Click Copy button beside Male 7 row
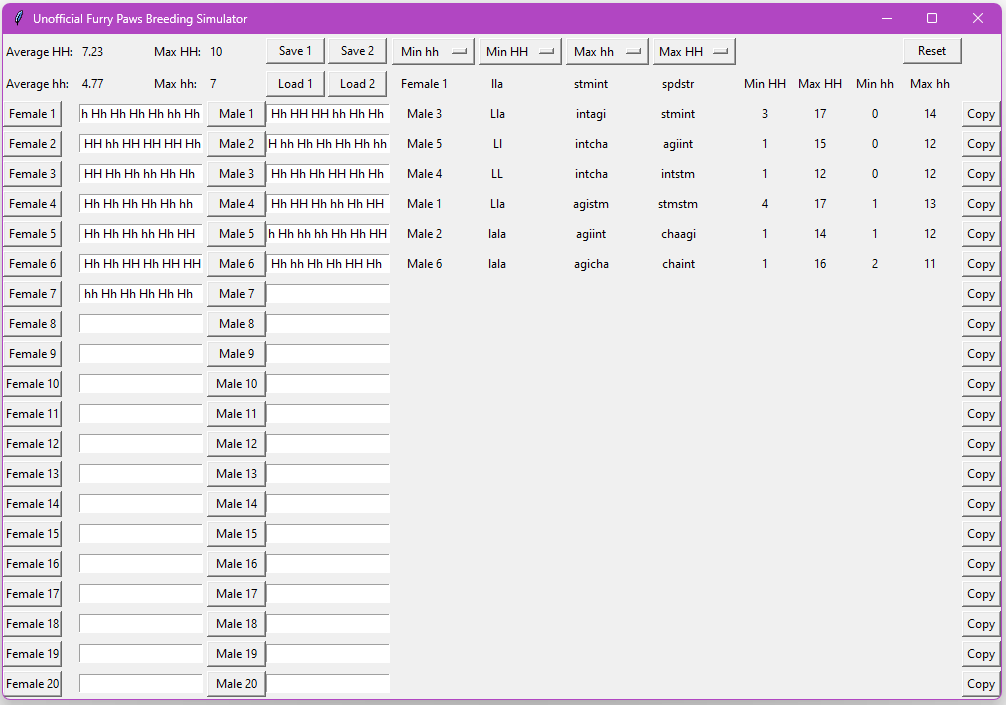This screenshot has height=705, width=1006. [x=980, y=294]
